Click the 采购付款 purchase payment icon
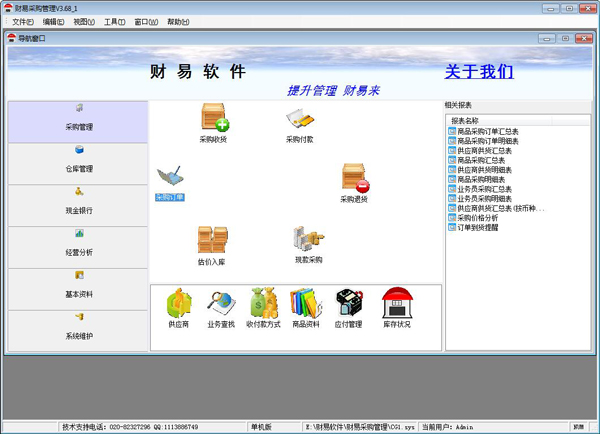Image resolution: width=600 pixels, height=434 pixels. [x=299, y=119]
